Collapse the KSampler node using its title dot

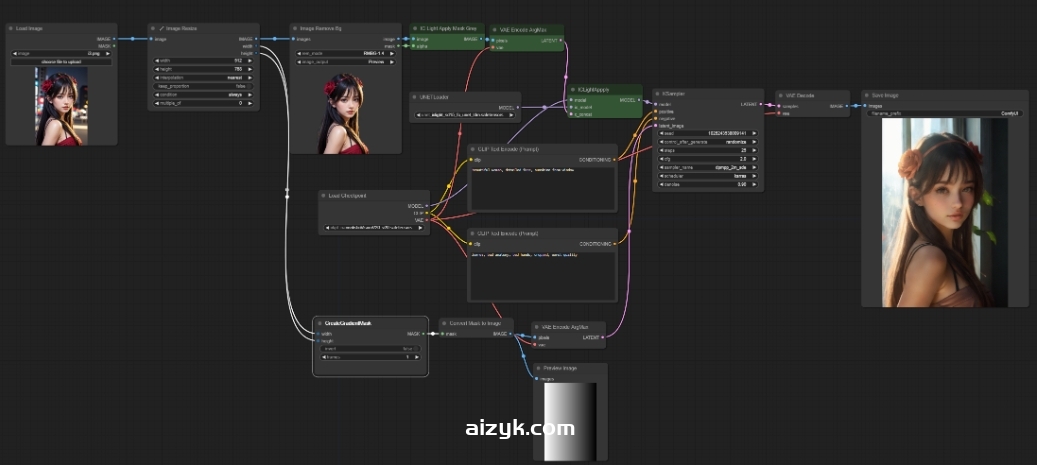pyautogui.click(x=658, y=94)
